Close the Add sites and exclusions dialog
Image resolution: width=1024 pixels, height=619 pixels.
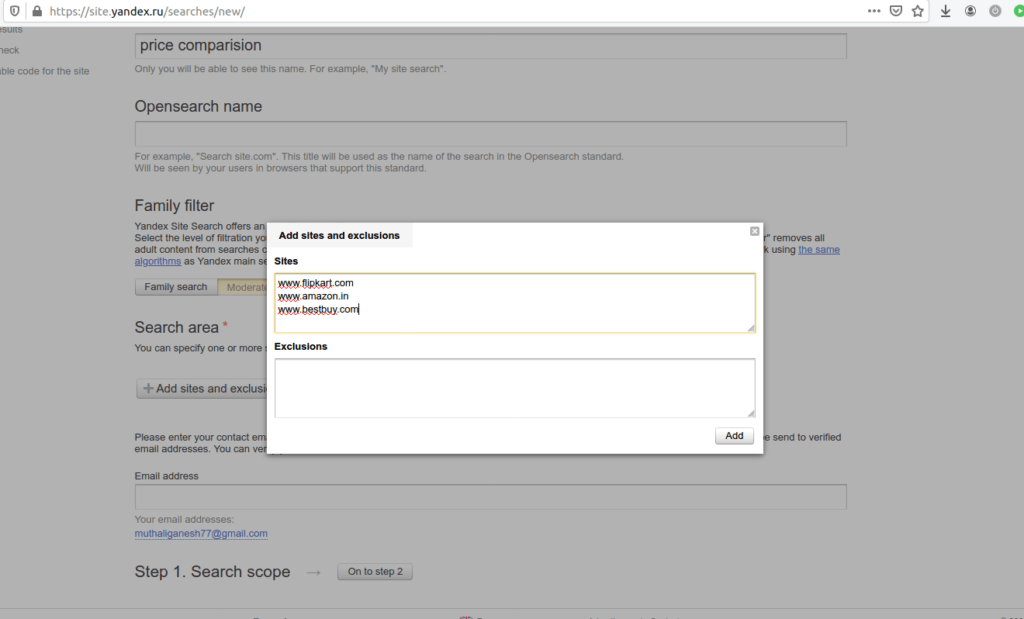(x=754, y=230)
